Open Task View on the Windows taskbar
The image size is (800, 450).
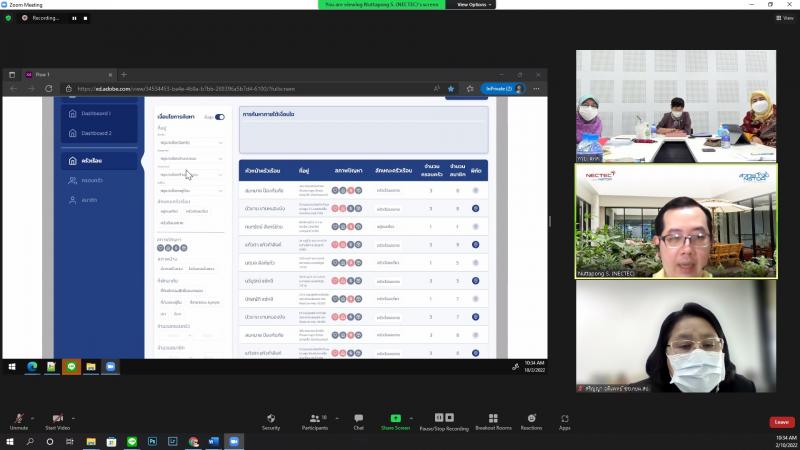(x=69, y=441)
